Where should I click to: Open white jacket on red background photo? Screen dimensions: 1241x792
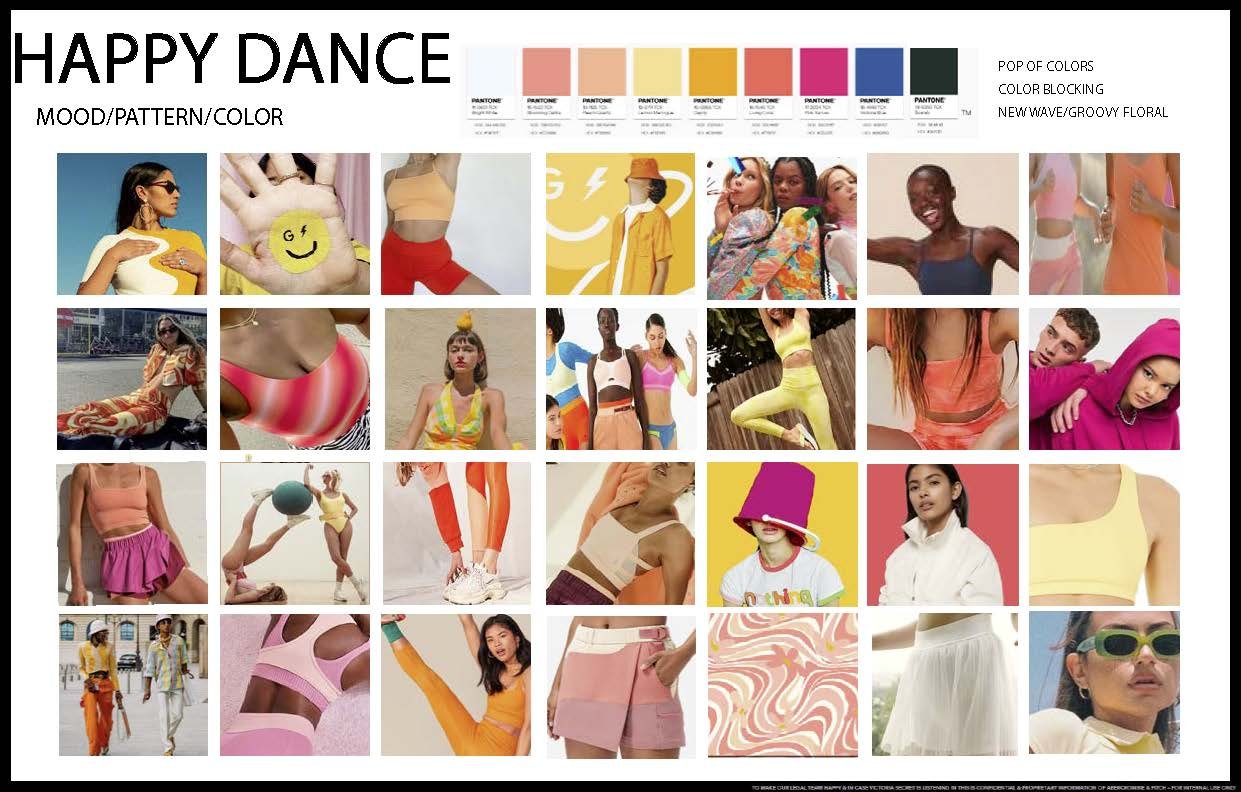(x=943, y=534)
